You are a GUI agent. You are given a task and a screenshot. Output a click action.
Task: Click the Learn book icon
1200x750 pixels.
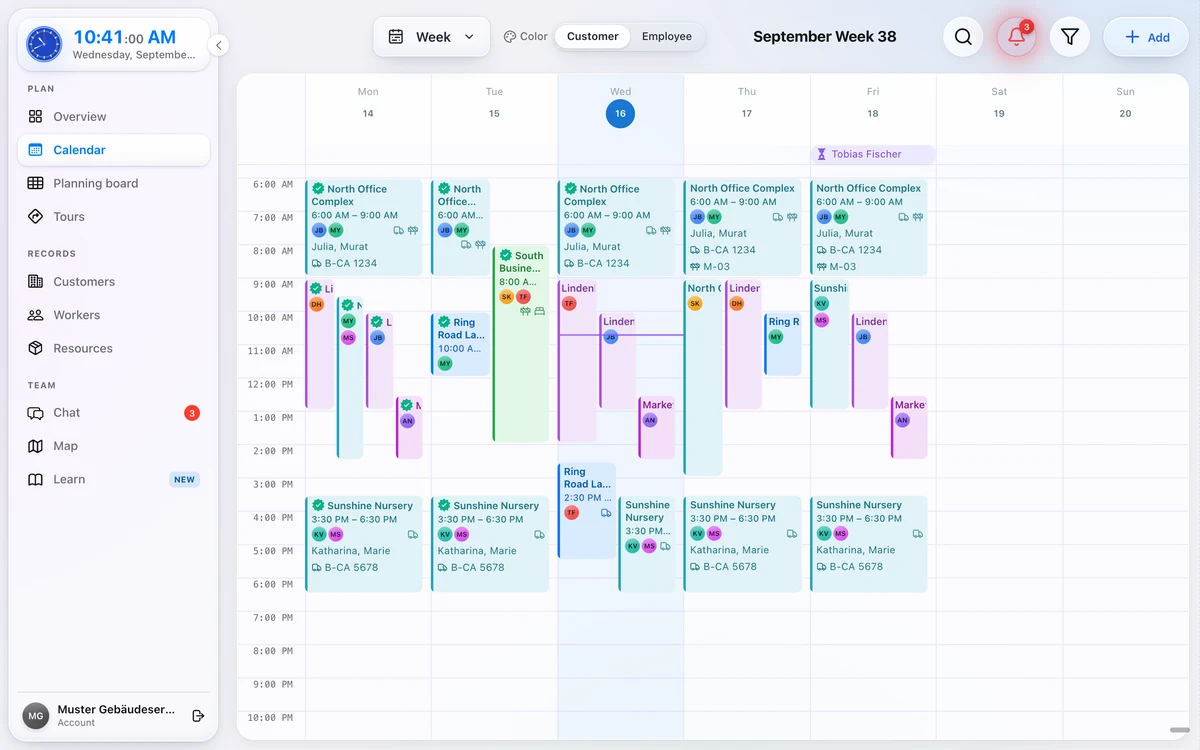coord(36,479)
